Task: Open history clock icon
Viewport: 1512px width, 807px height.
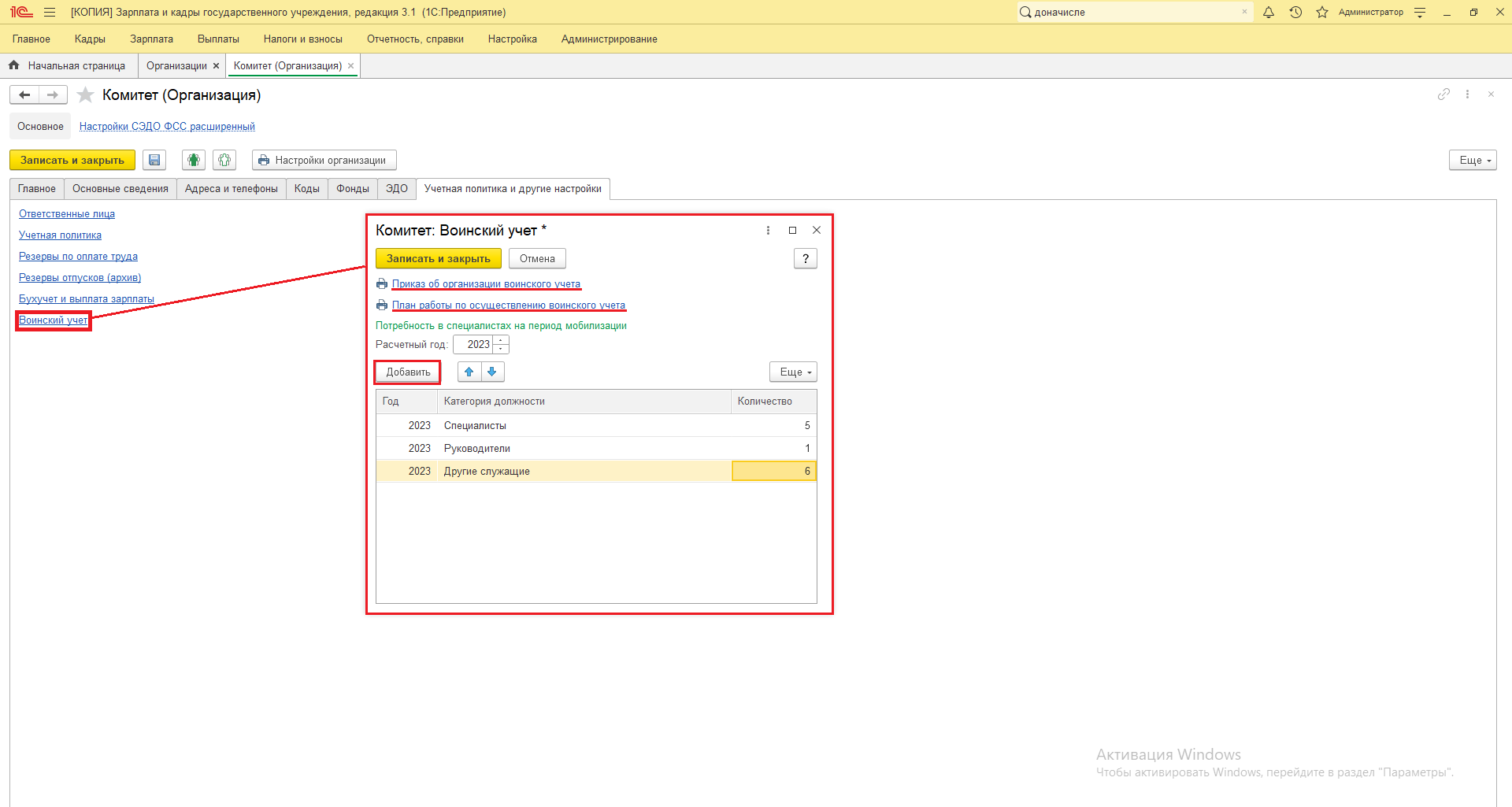Action: click(x=1295, y=13)
